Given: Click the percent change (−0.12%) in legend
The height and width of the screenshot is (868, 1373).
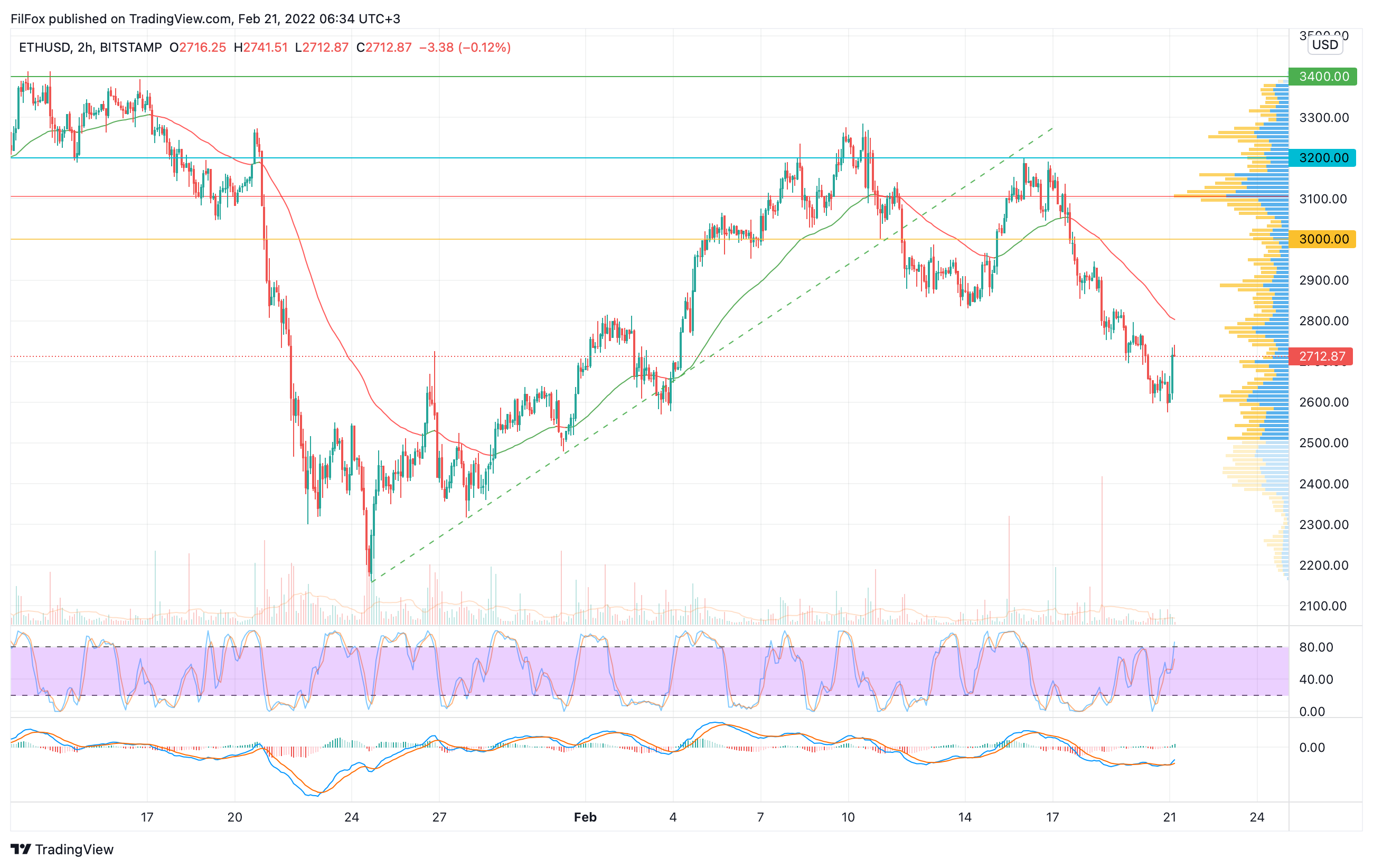Looking at the screenshot, I should coord(486,48).
